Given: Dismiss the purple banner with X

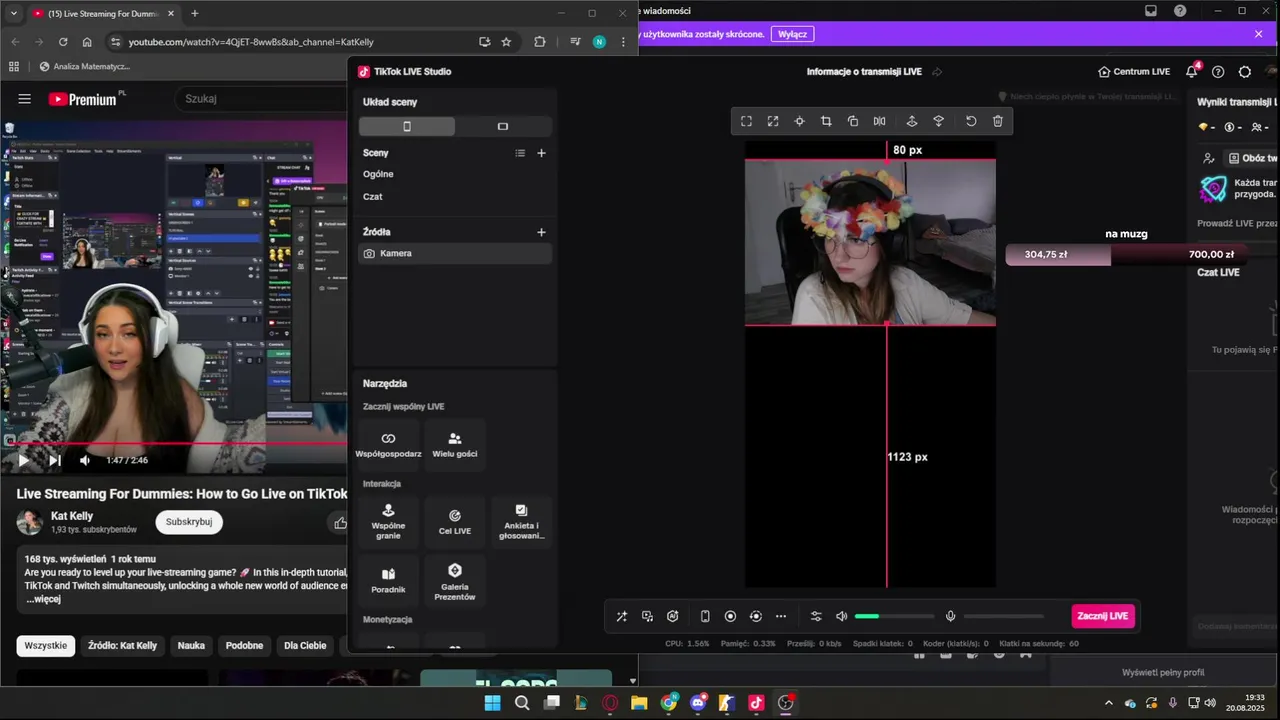Looking at the screenshot, I should pos(1258,34).
